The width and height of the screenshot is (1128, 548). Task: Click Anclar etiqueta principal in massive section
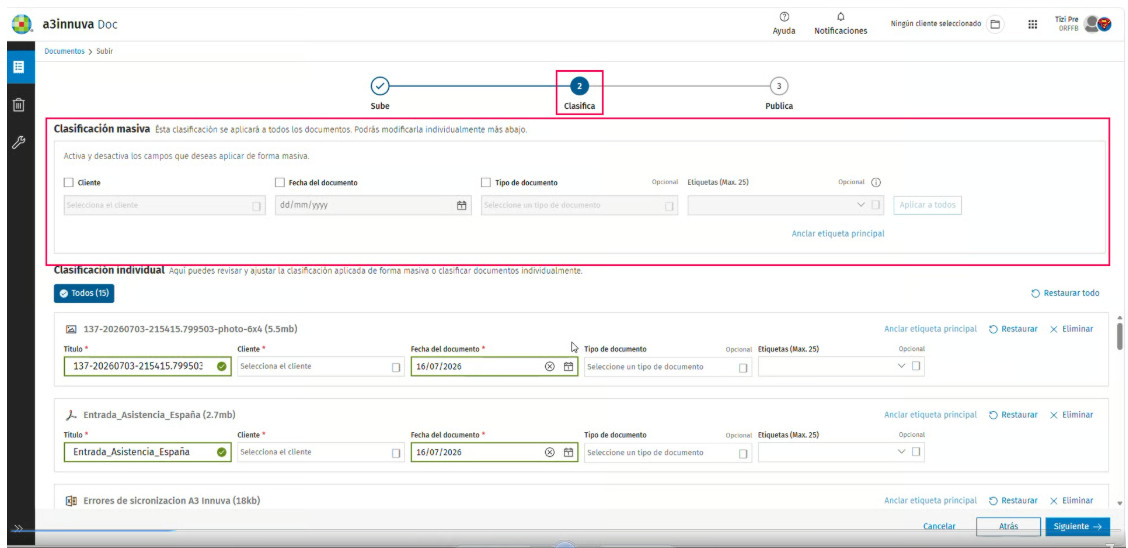[837, 234]
